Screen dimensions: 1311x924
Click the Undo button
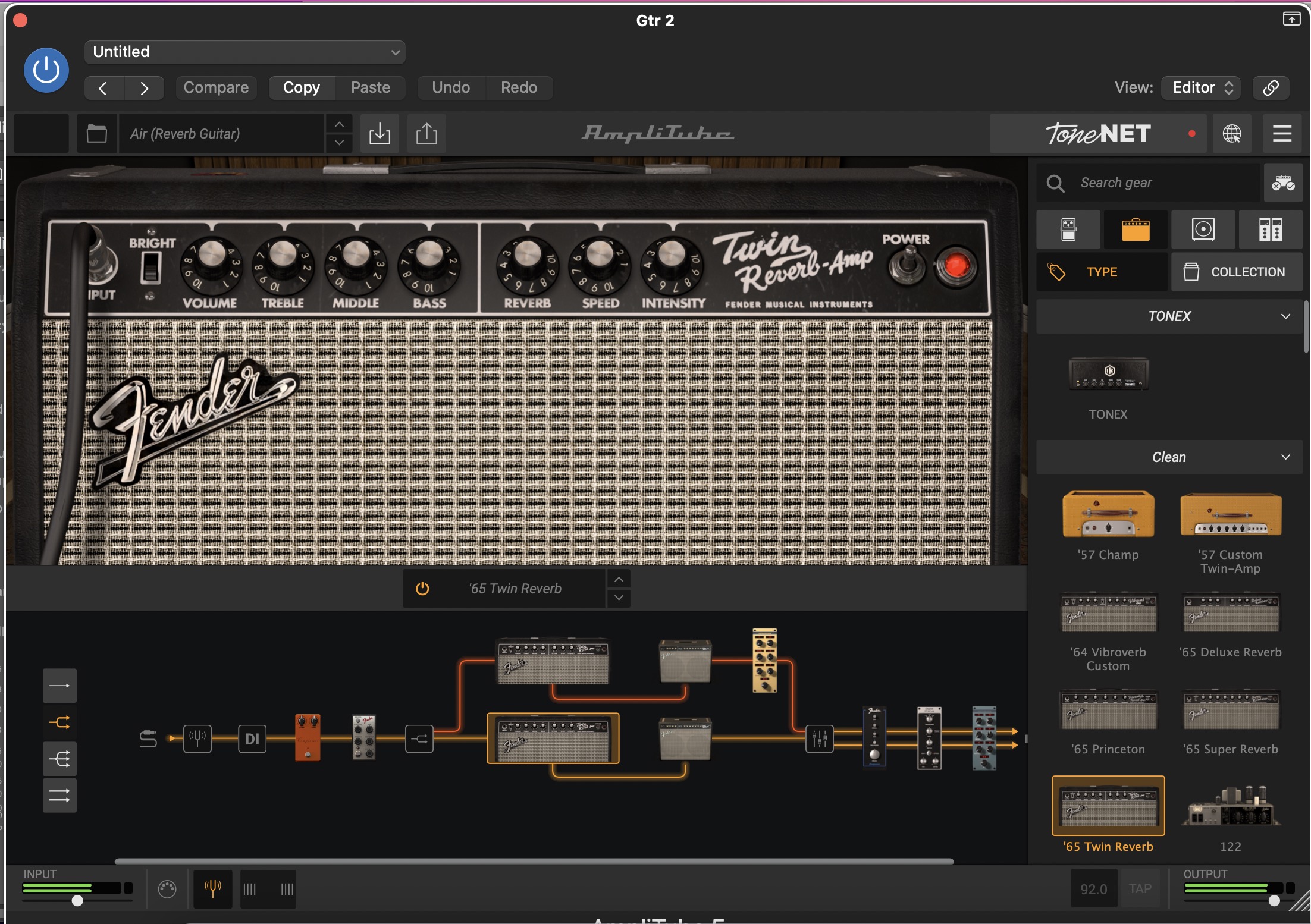451,88
